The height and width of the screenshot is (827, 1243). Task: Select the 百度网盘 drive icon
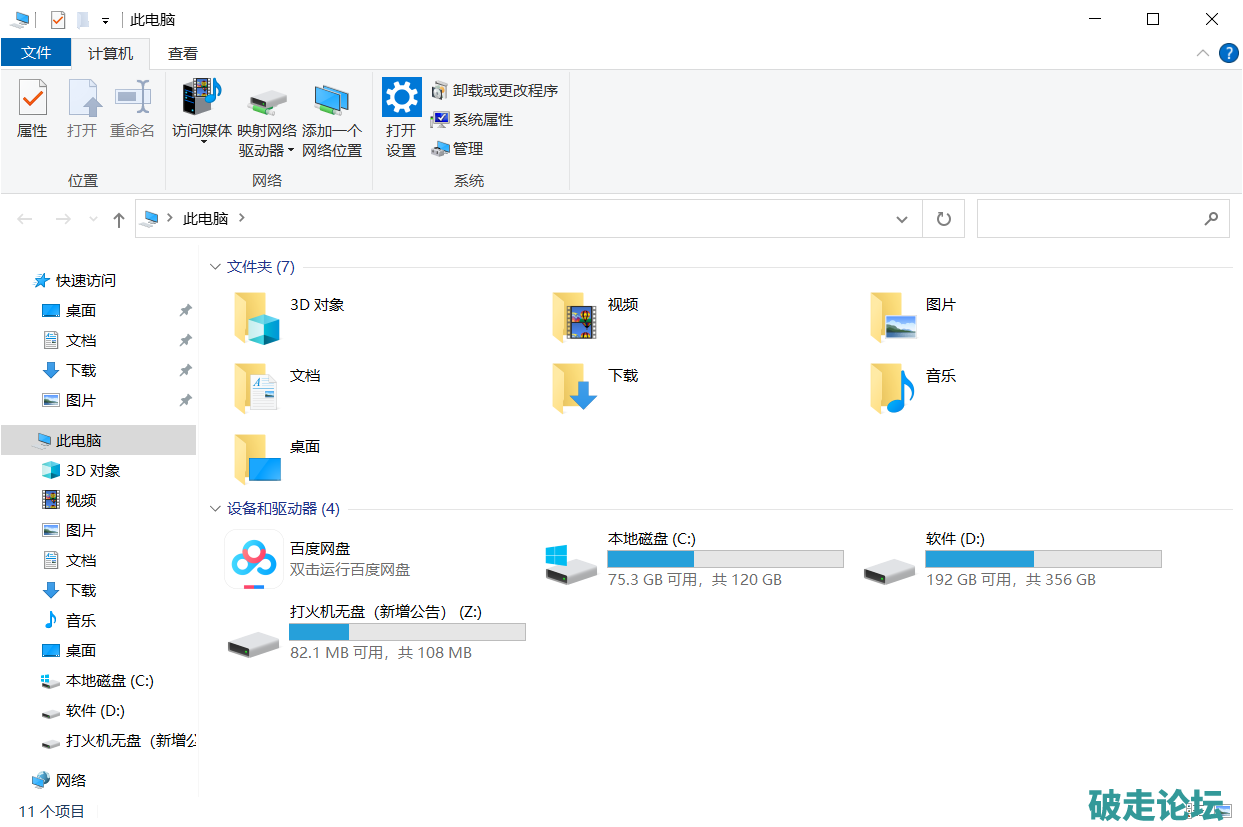254,560
